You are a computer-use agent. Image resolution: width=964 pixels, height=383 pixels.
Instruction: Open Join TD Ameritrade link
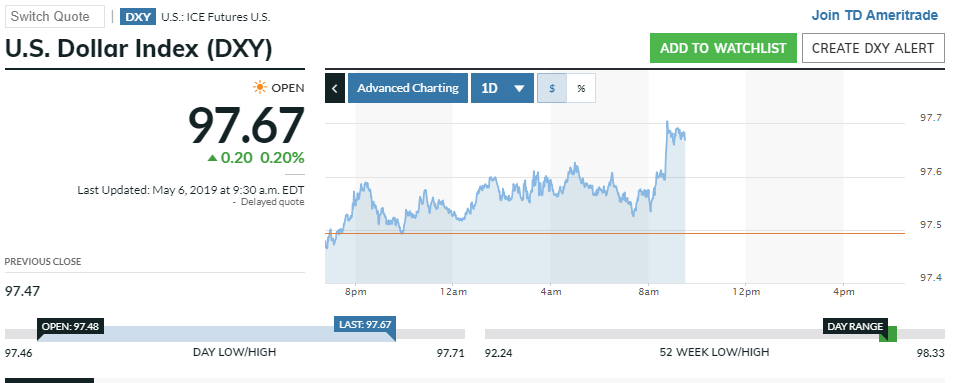click(x=875, y=15)
